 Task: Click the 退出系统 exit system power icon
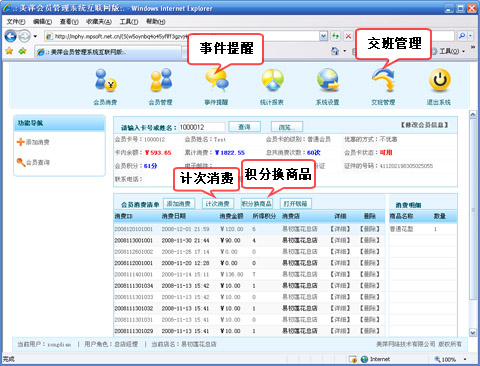click(x=439, y=80)
